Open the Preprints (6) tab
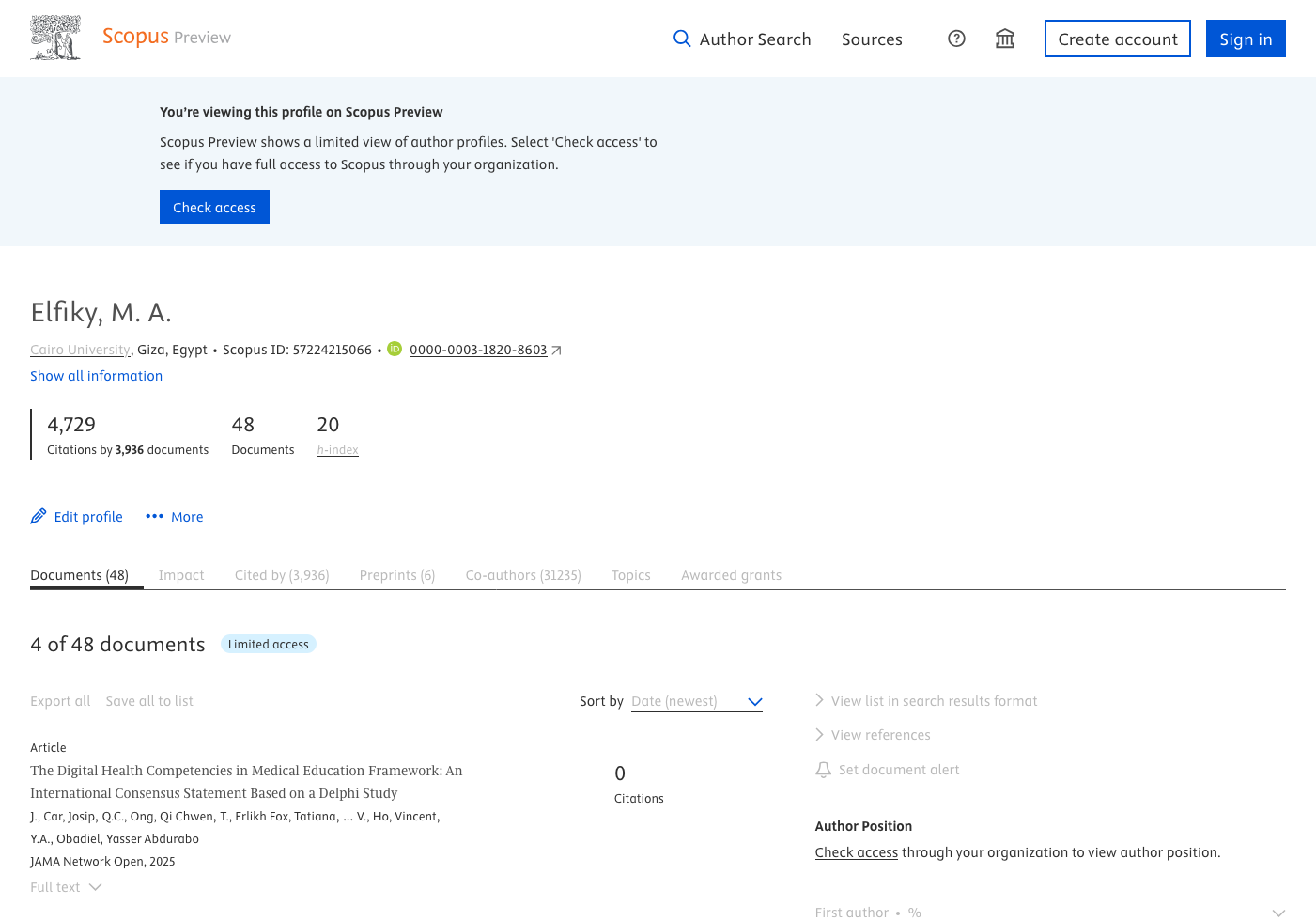 [397, 575]
